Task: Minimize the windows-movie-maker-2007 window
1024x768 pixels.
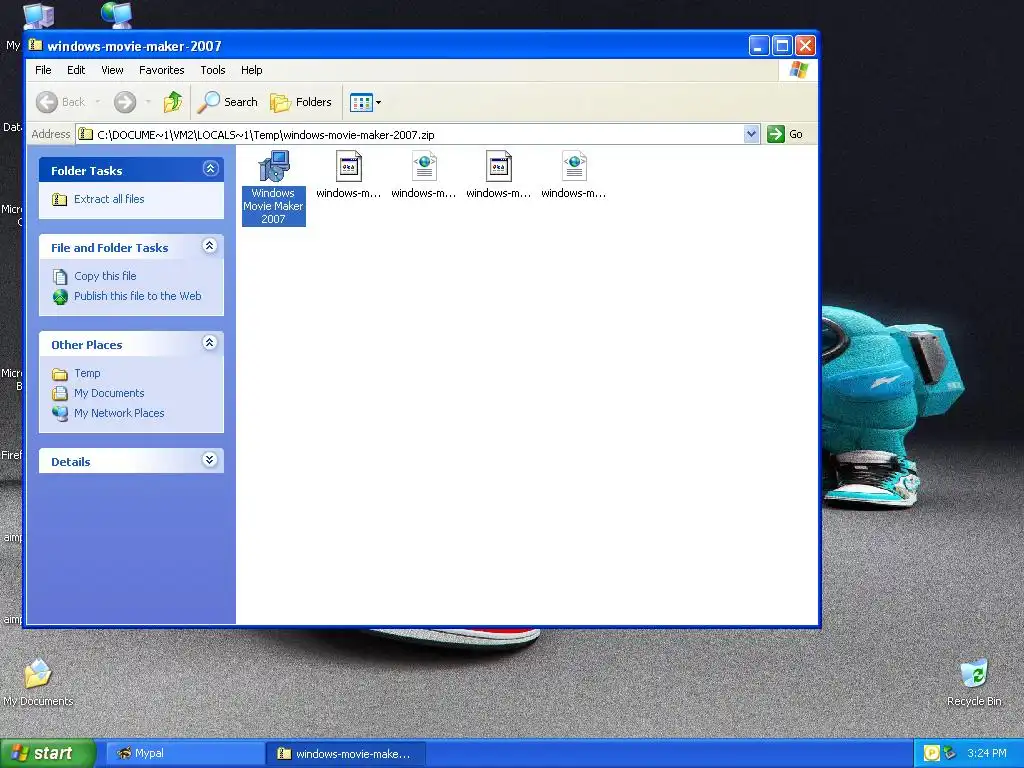Action: [758, 46]
